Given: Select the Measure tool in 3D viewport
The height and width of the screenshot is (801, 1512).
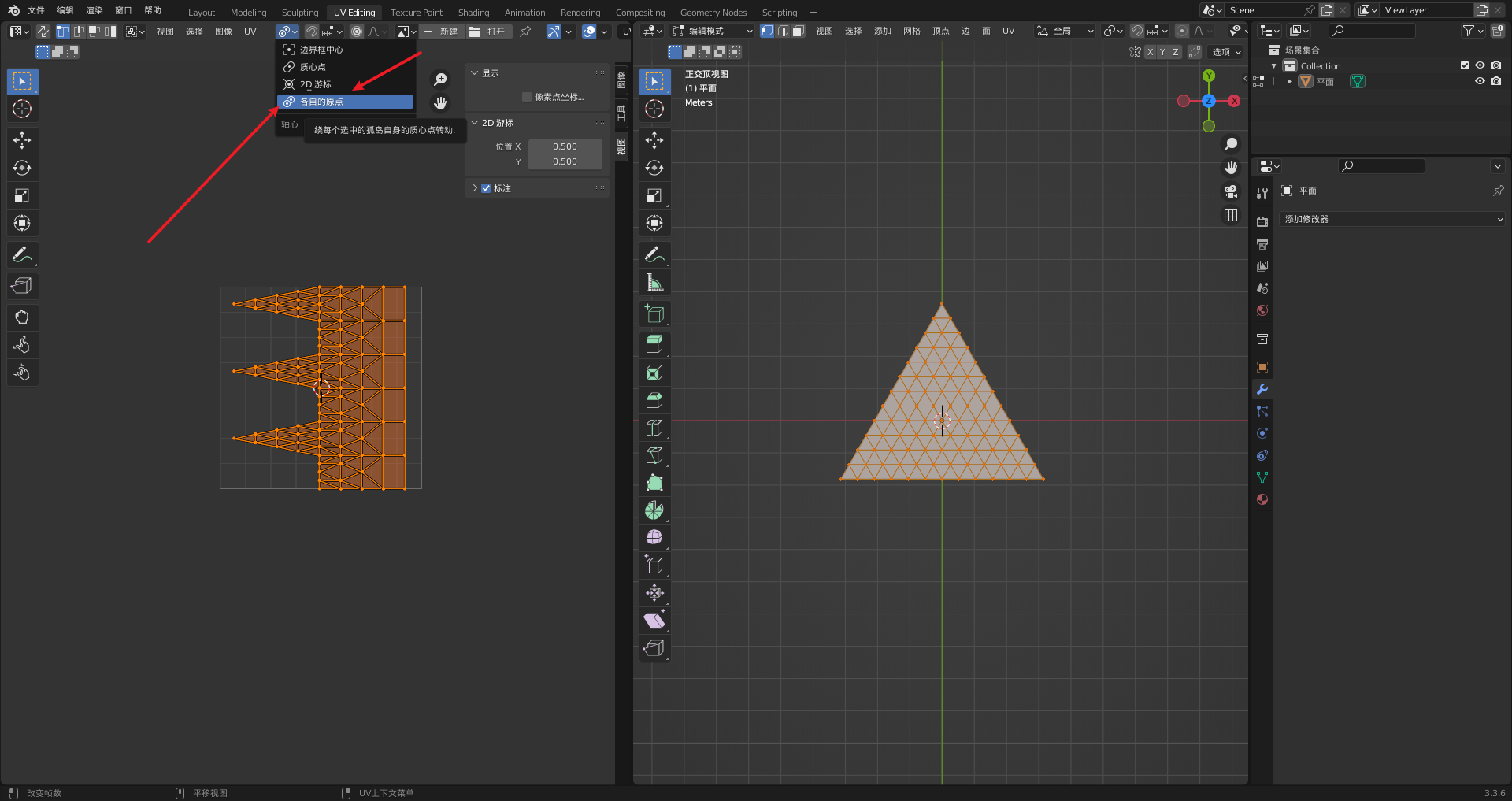Looking at the screenshot, I should [654, 282].
